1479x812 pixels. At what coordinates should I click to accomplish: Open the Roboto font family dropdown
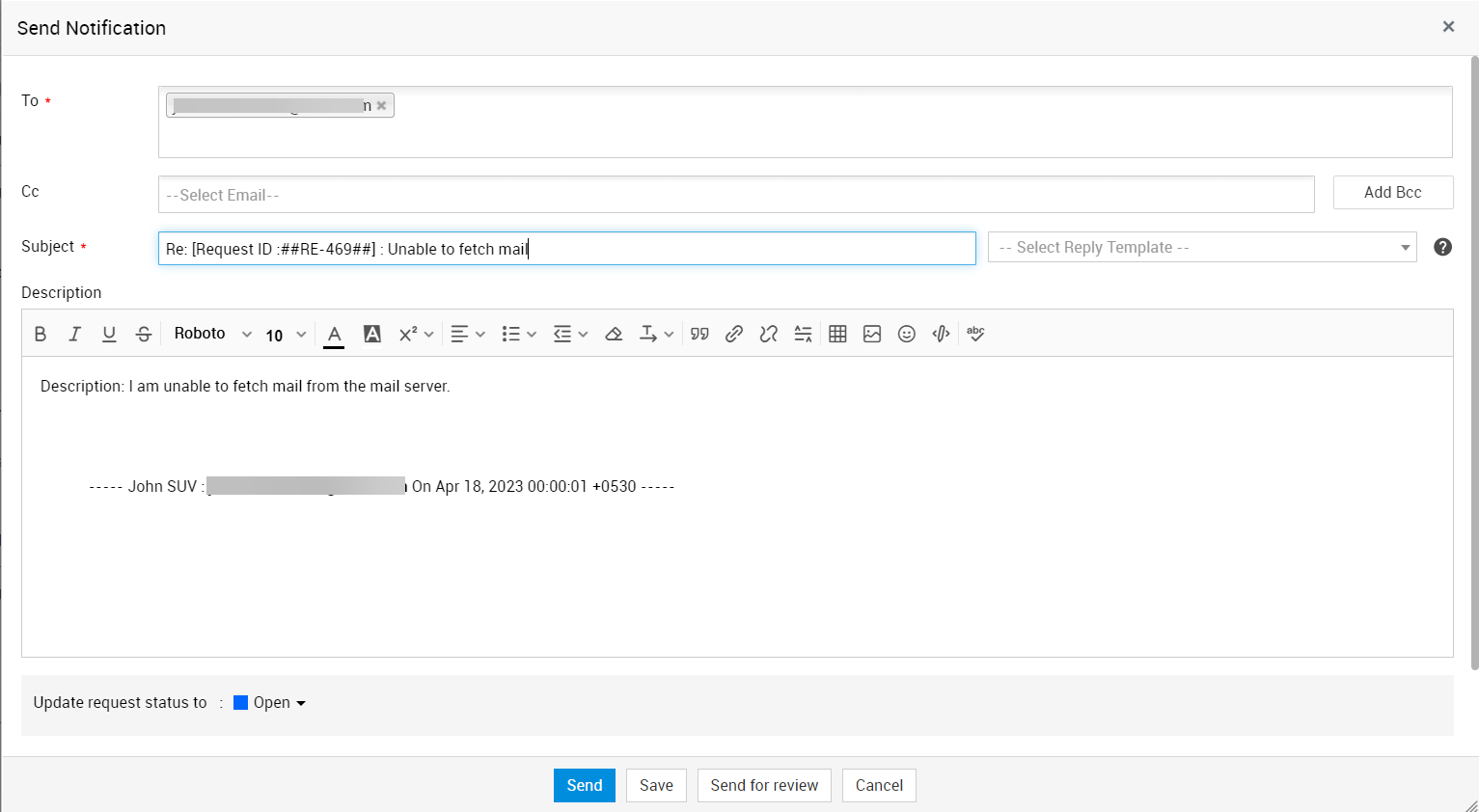(x=212, y=334)
